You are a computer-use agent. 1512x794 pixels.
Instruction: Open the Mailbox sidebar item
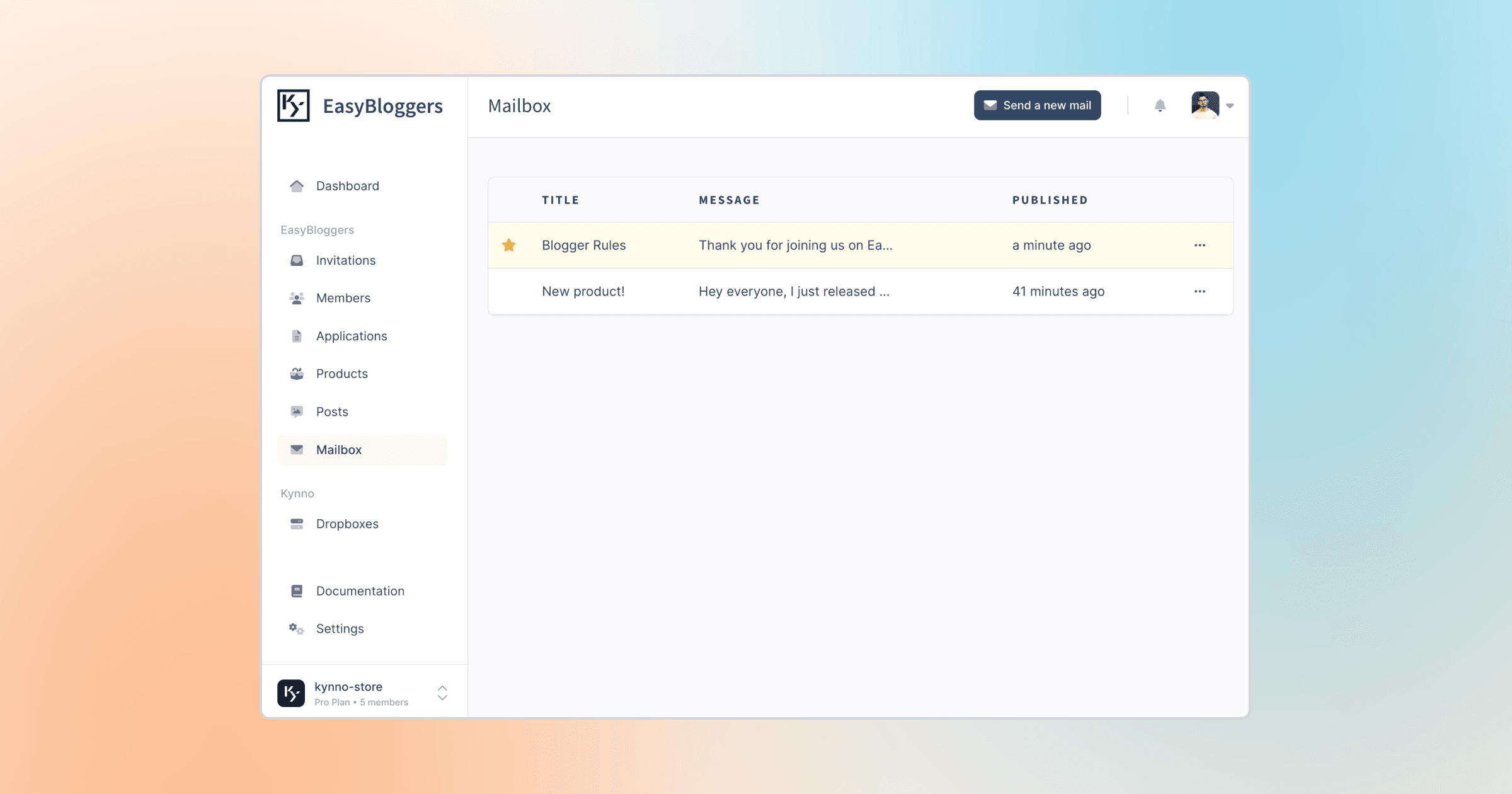tap(339, 450)
